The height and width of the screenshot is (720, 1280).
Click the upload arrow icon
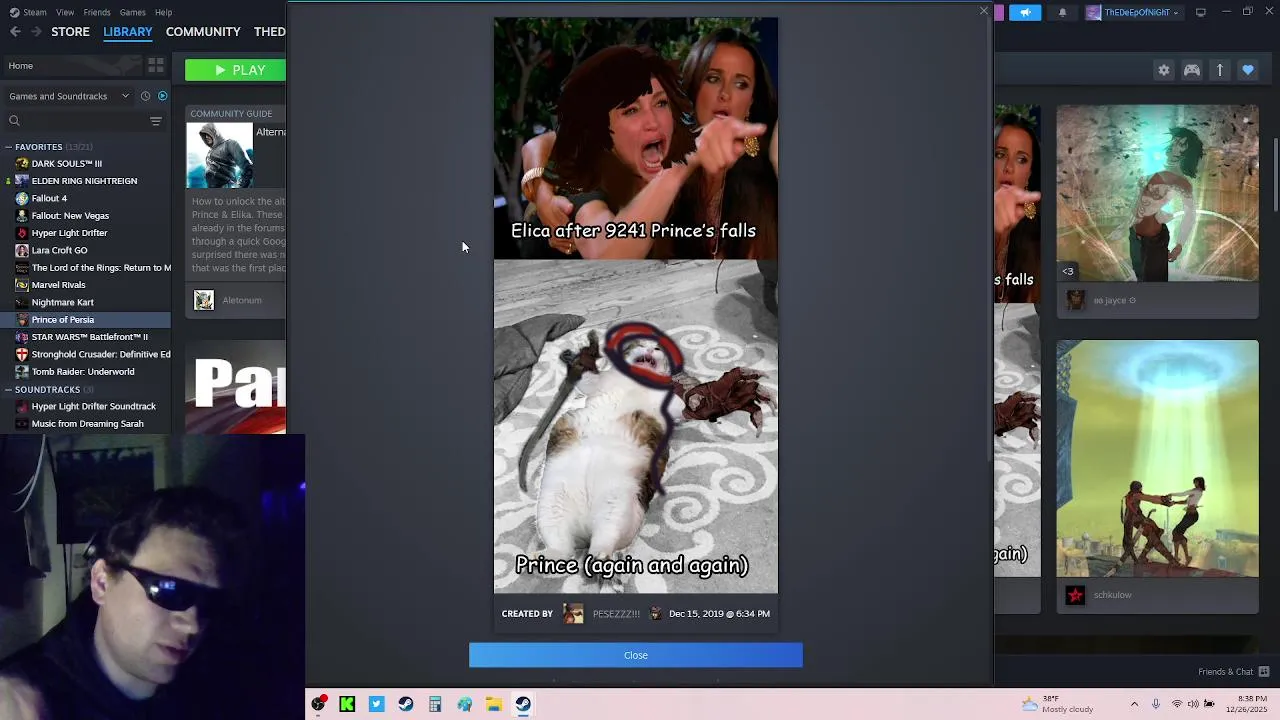(1220, 70)
